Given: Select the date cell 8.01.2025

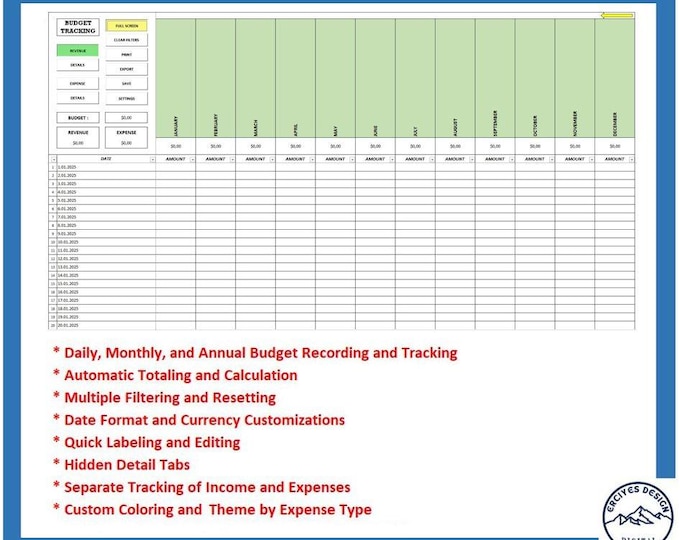Looking at the screenshot, I should [106, 226].
